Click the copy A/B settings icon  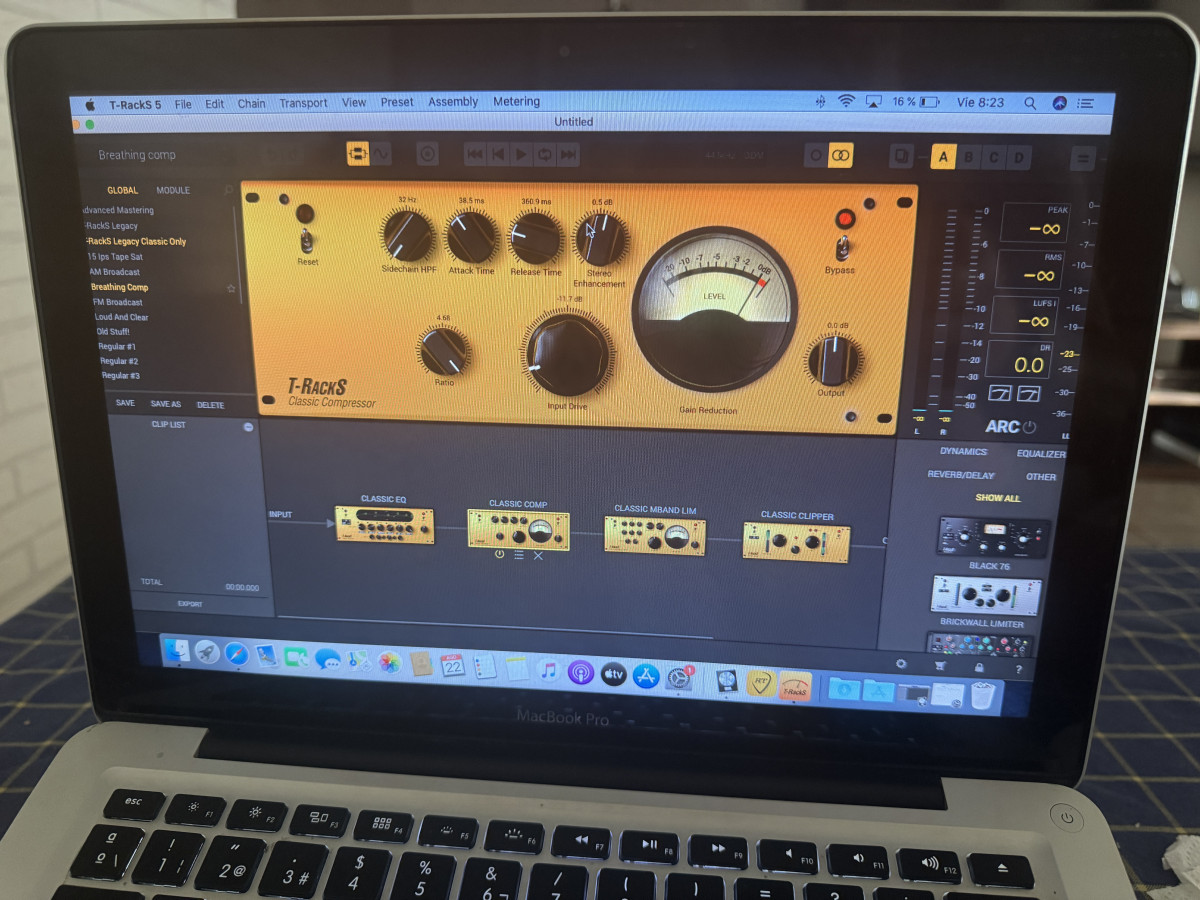pos(901,156)
